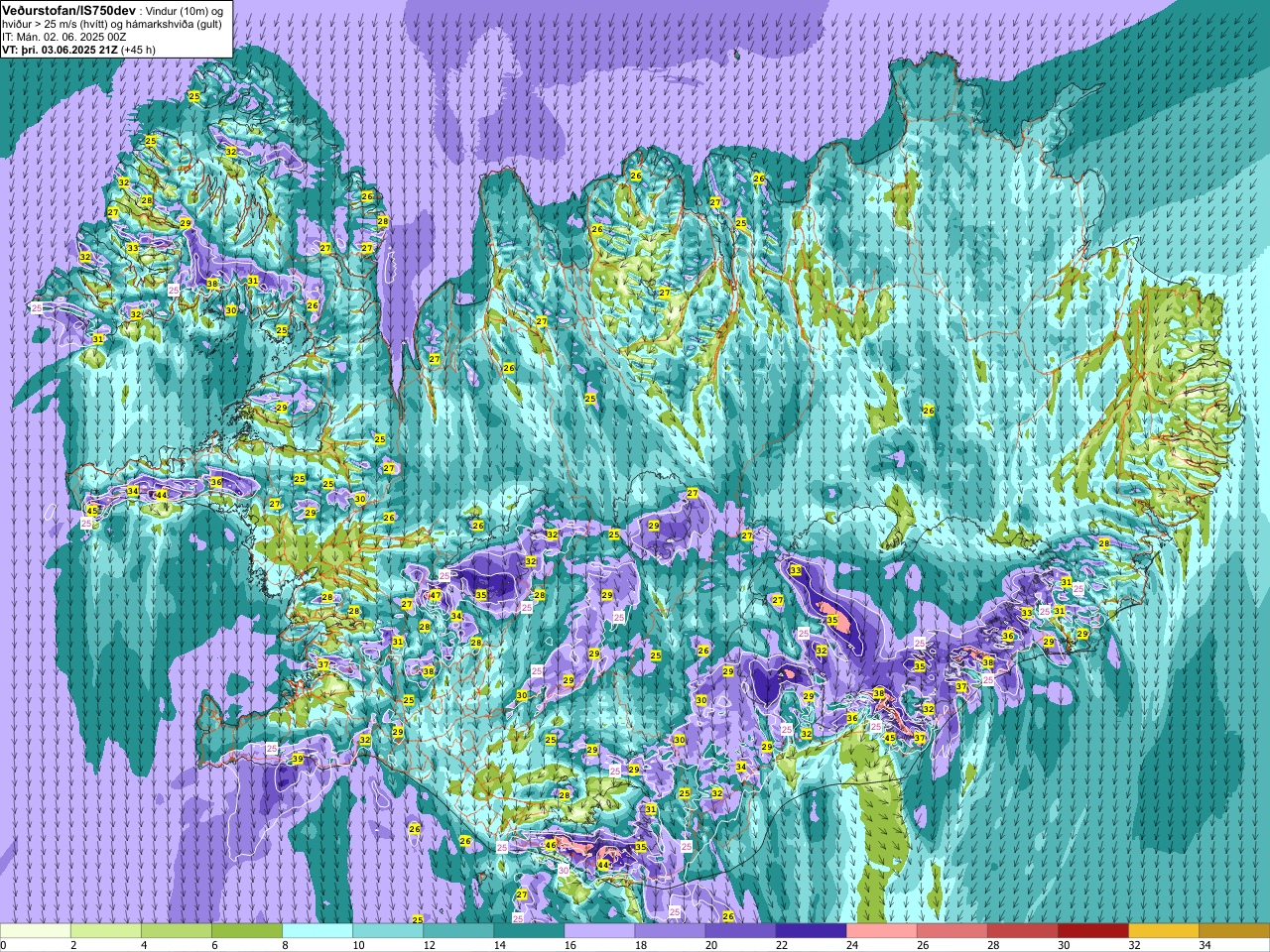Pick the 12–14 m/s teal legend swatch
The image size is (1270, 952).
click(458, 931)
